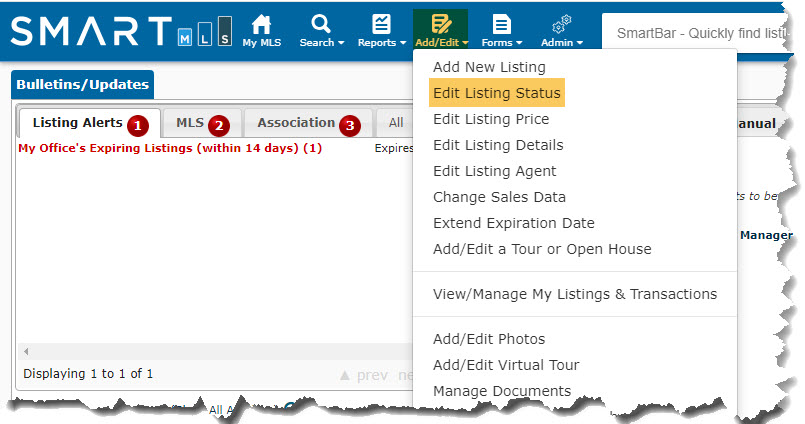Choose Change Sales Data
This screenshot has height=424, width=805.
tap(499, 197)
